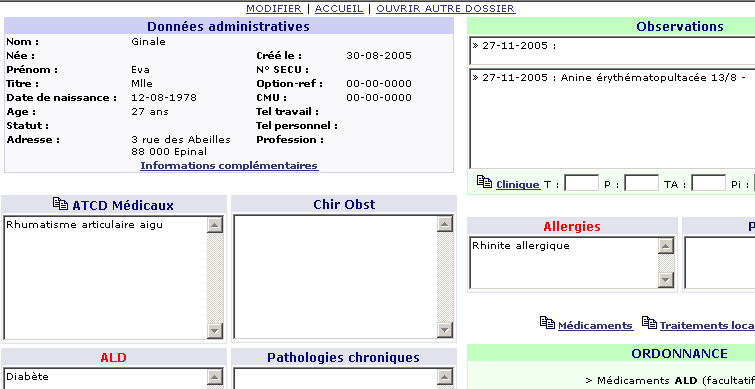Click the patient name Ginale

click(x=148, y=42)
